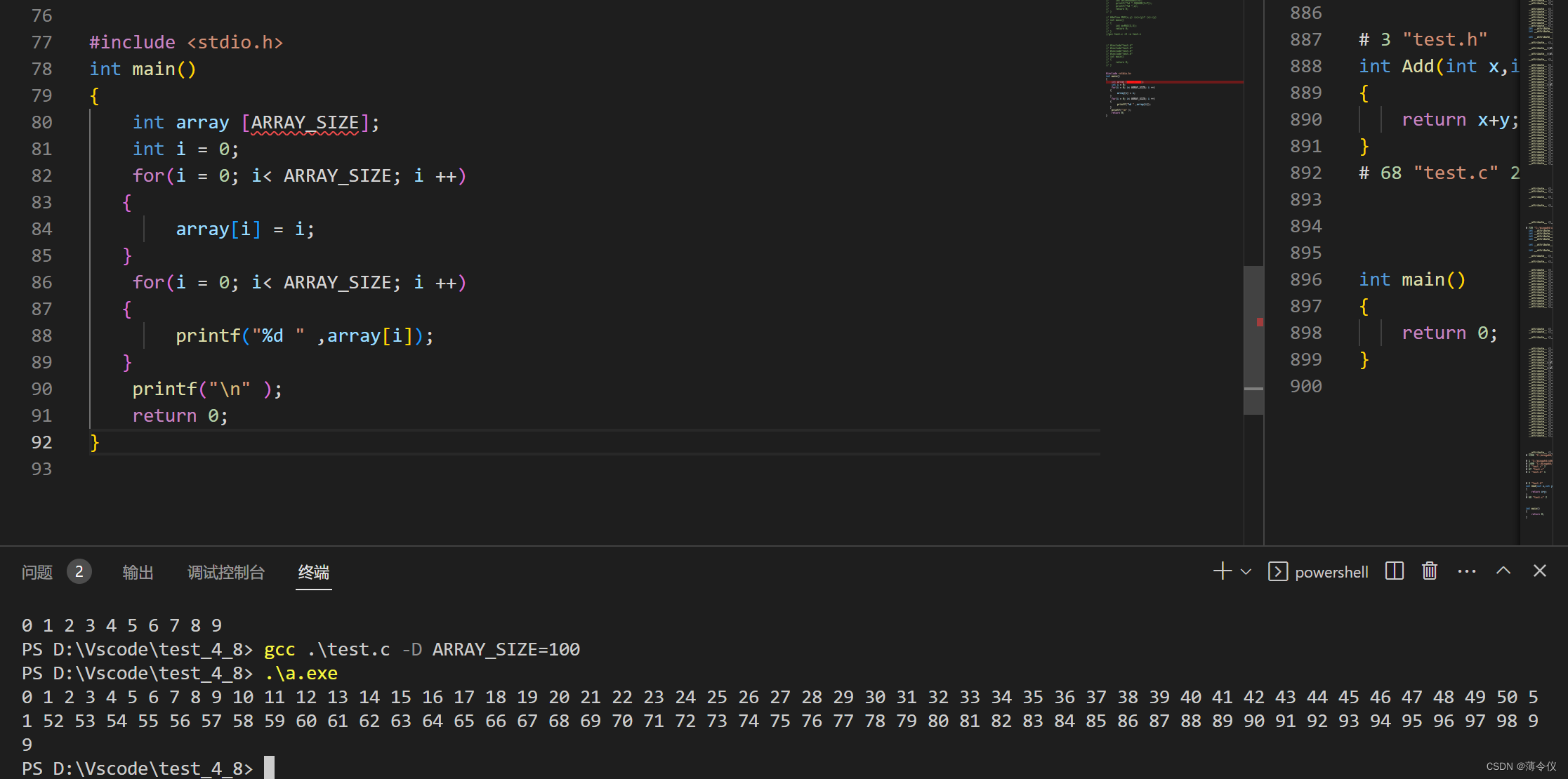Click printf("\n") on line 90

[207, 389]
